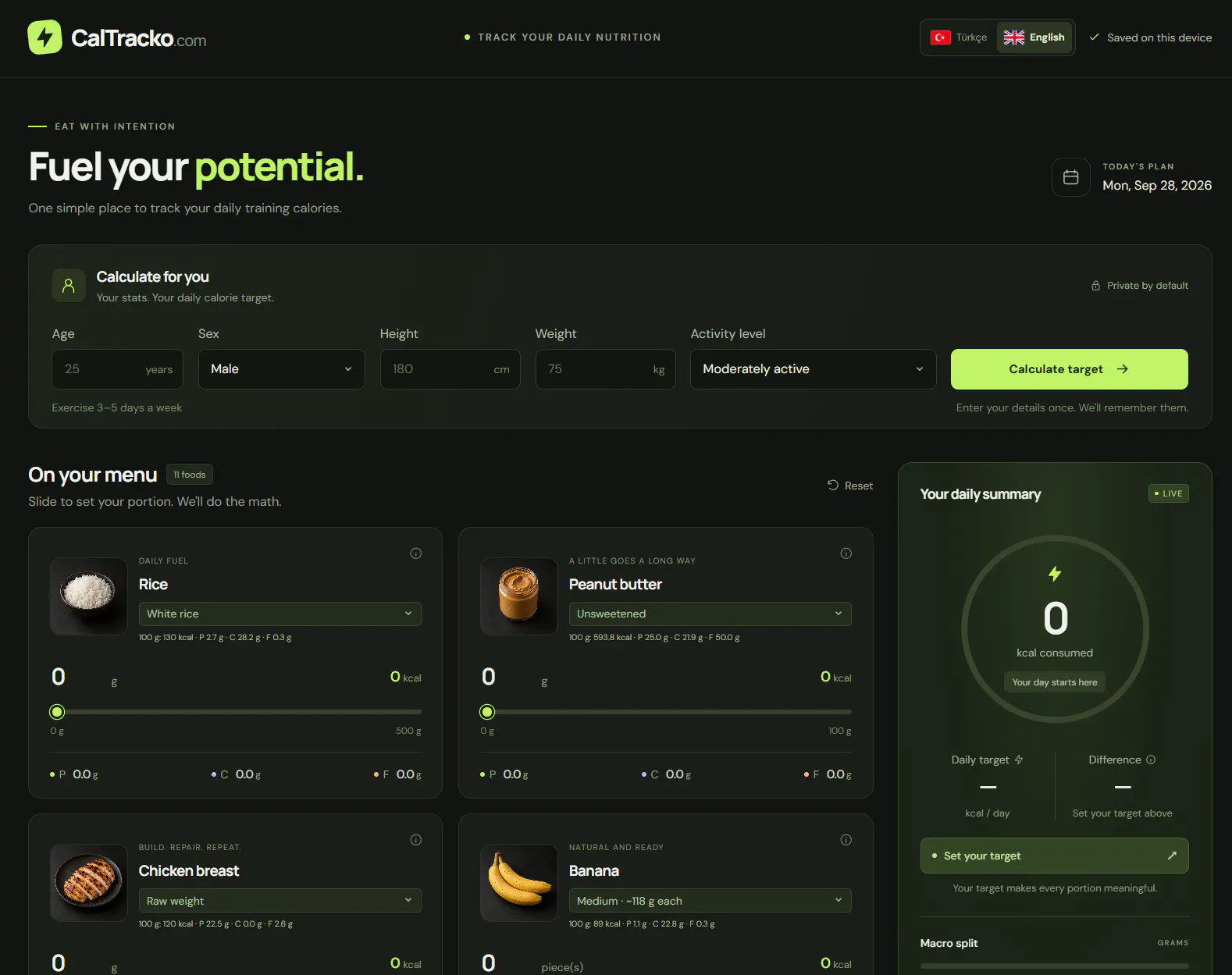Open the Sex dropdown showing Male
Viewport: 1232px width, 975px height.
click(x=281, y=369)
